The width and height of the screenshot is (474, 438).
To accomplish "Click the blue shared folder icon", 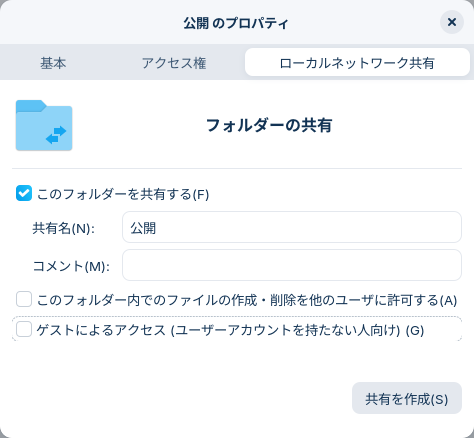I will [x=44, y=125].
